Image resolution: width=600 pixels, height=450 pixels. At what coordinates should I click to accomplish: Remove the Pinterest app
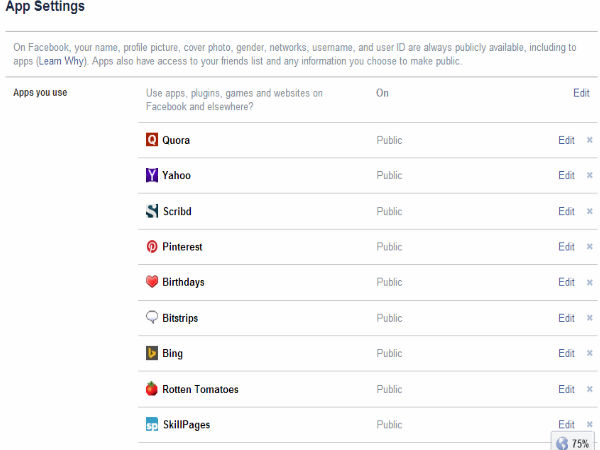click(x=590, y=247)
